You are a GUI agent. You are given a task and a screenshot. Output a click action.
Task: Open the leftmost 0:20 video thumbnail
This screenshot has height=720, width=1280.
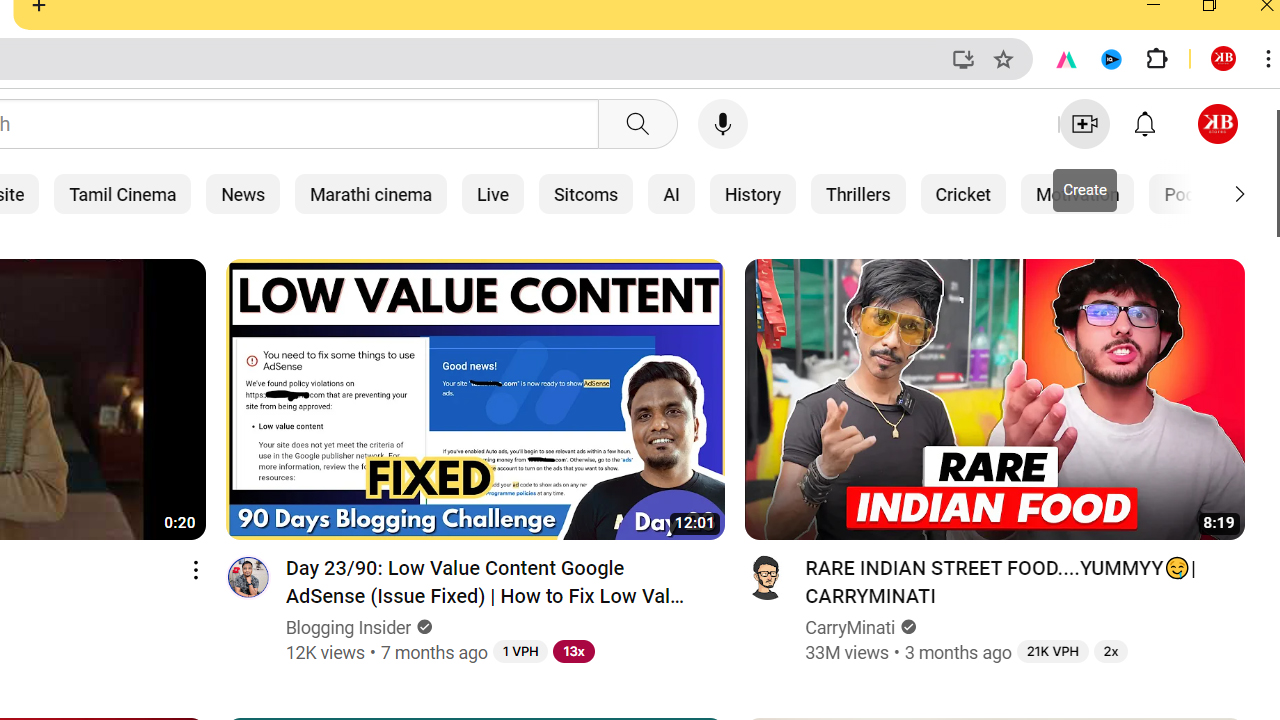[102, 399]
